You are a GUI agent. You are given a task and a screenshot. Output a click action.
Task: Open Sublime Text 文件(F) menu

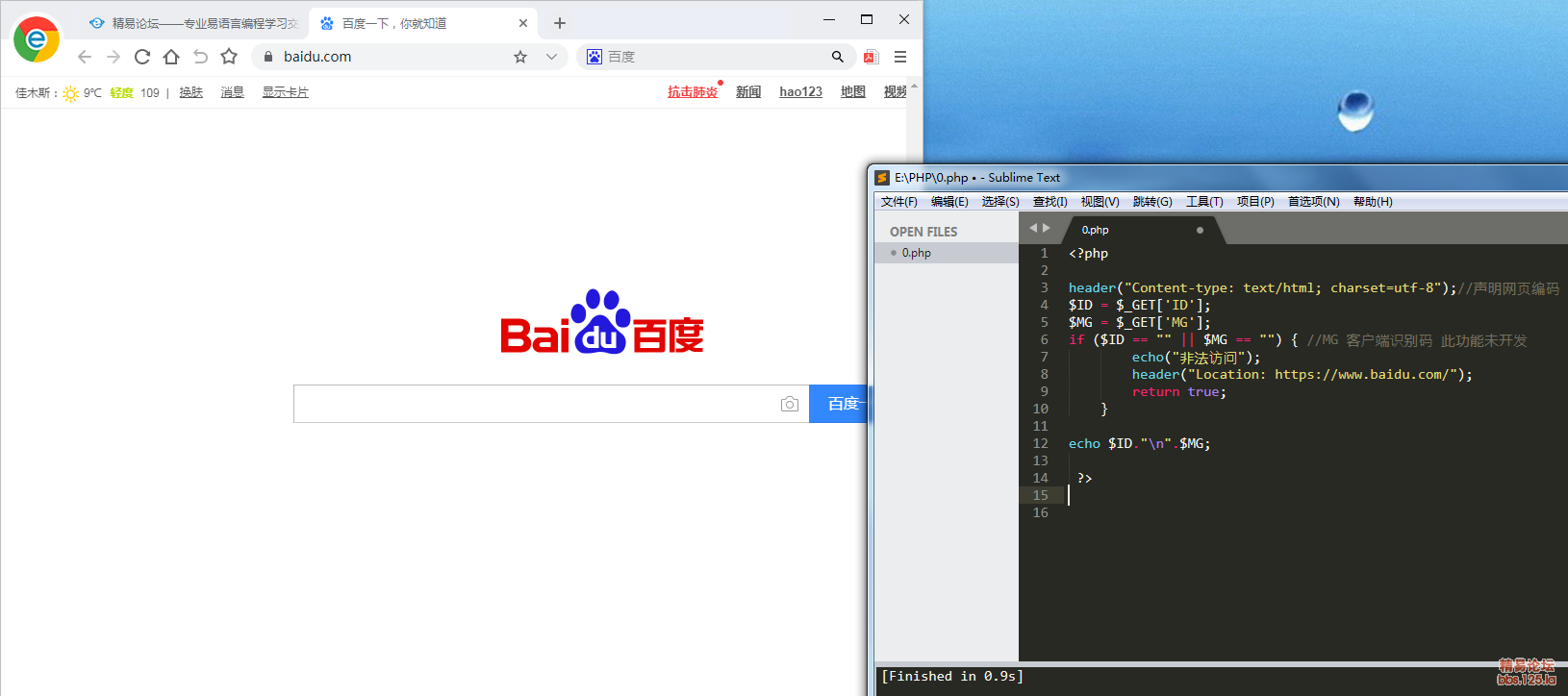(x=899, y=202)
